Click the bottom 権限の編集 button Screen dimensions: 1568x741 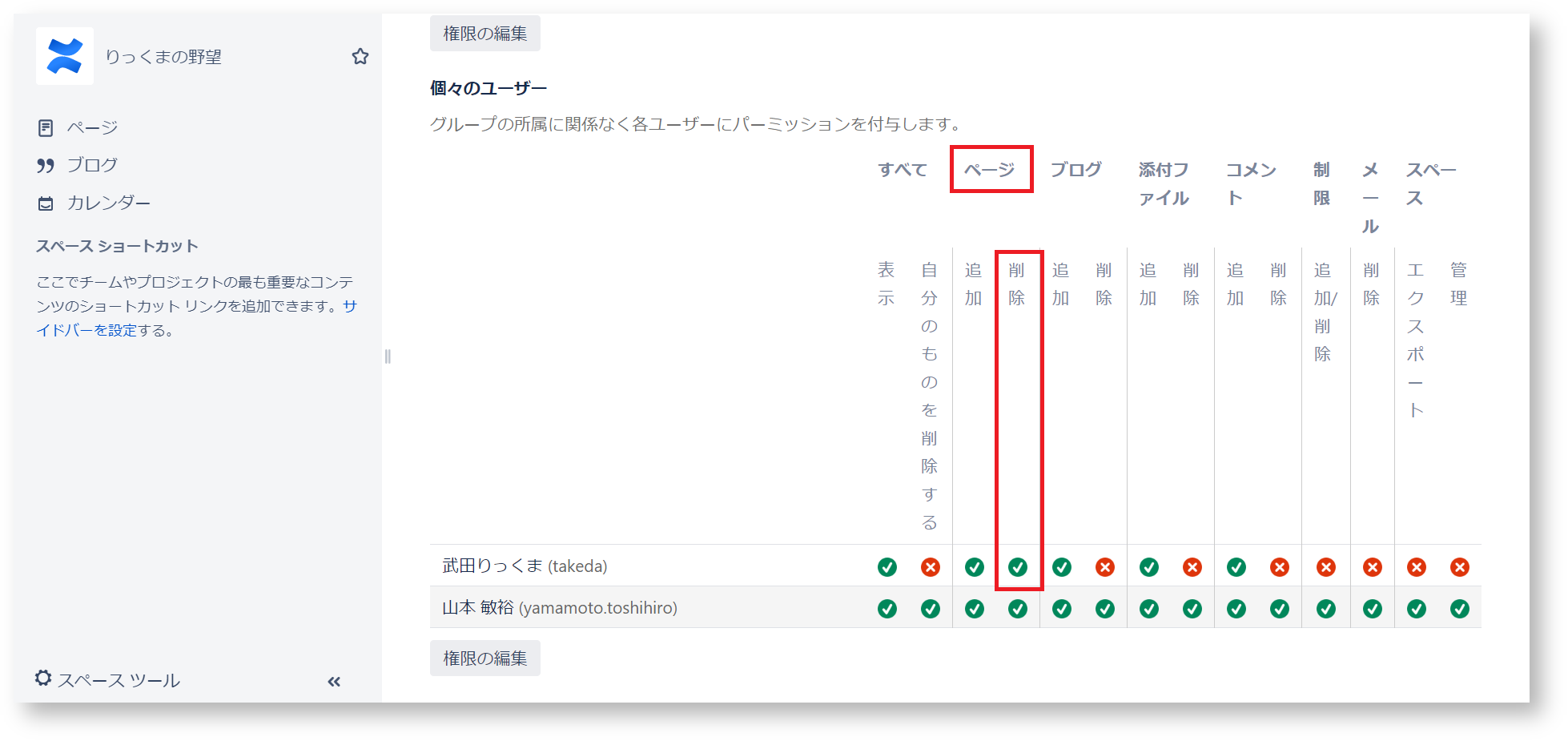(484, 657)
